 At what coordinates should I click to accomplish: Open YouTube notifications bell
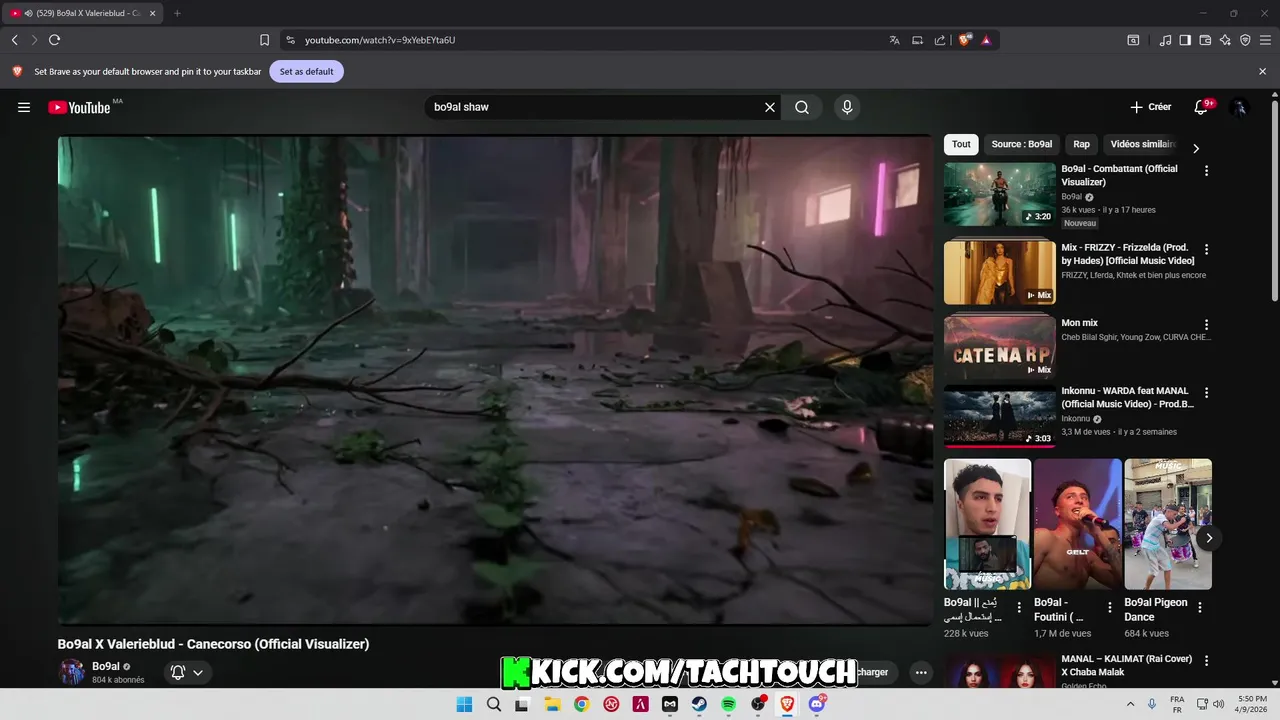[1201, 107]
